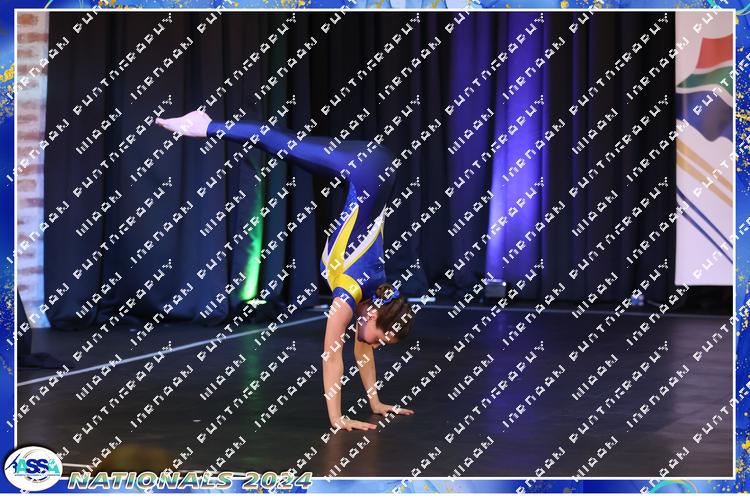Screen dimensions: 750x500
Task: Click the ASSA logo badge
Action: point(33,469)
